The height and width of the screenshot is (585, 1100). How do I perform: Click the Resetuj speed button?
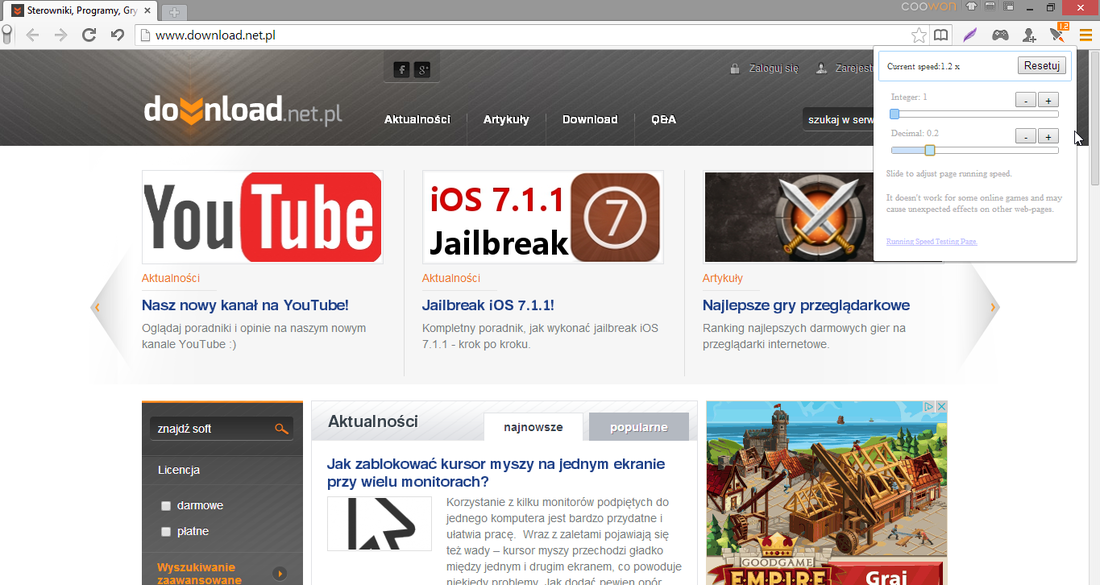click(1042, 65)
